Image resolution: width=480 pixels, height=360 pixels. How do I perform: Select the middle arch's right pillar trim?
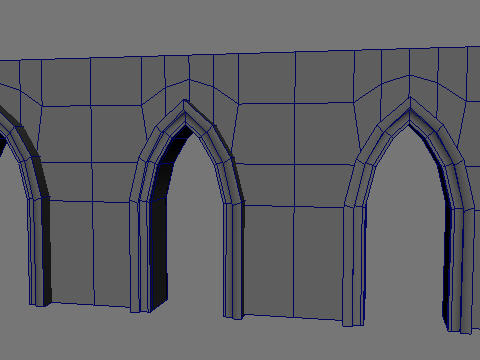(233, 260)
